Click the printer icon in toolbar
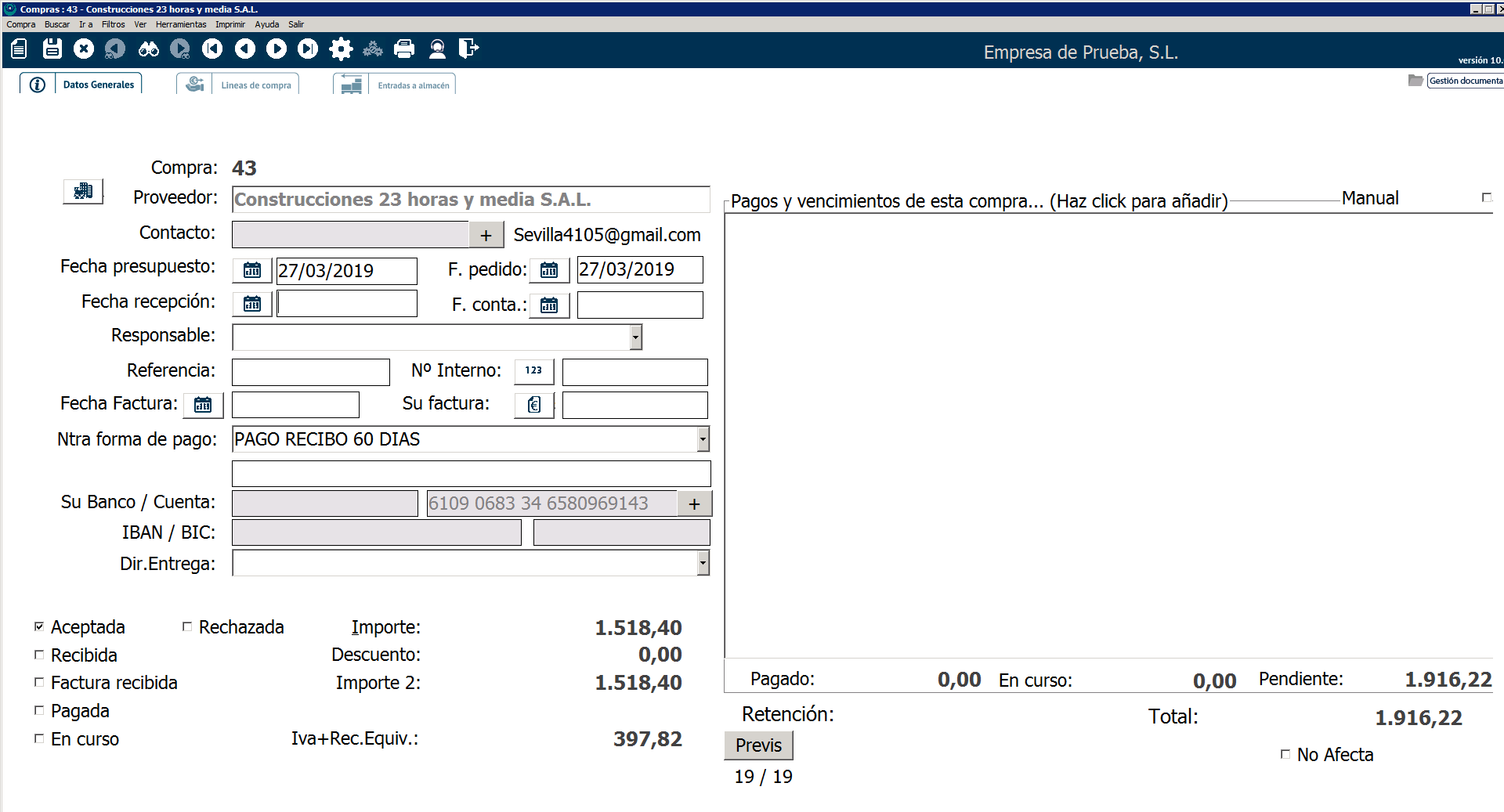The width and height of the screenshot is (1504, 812). pyautogui.click(x=404, y=49)
